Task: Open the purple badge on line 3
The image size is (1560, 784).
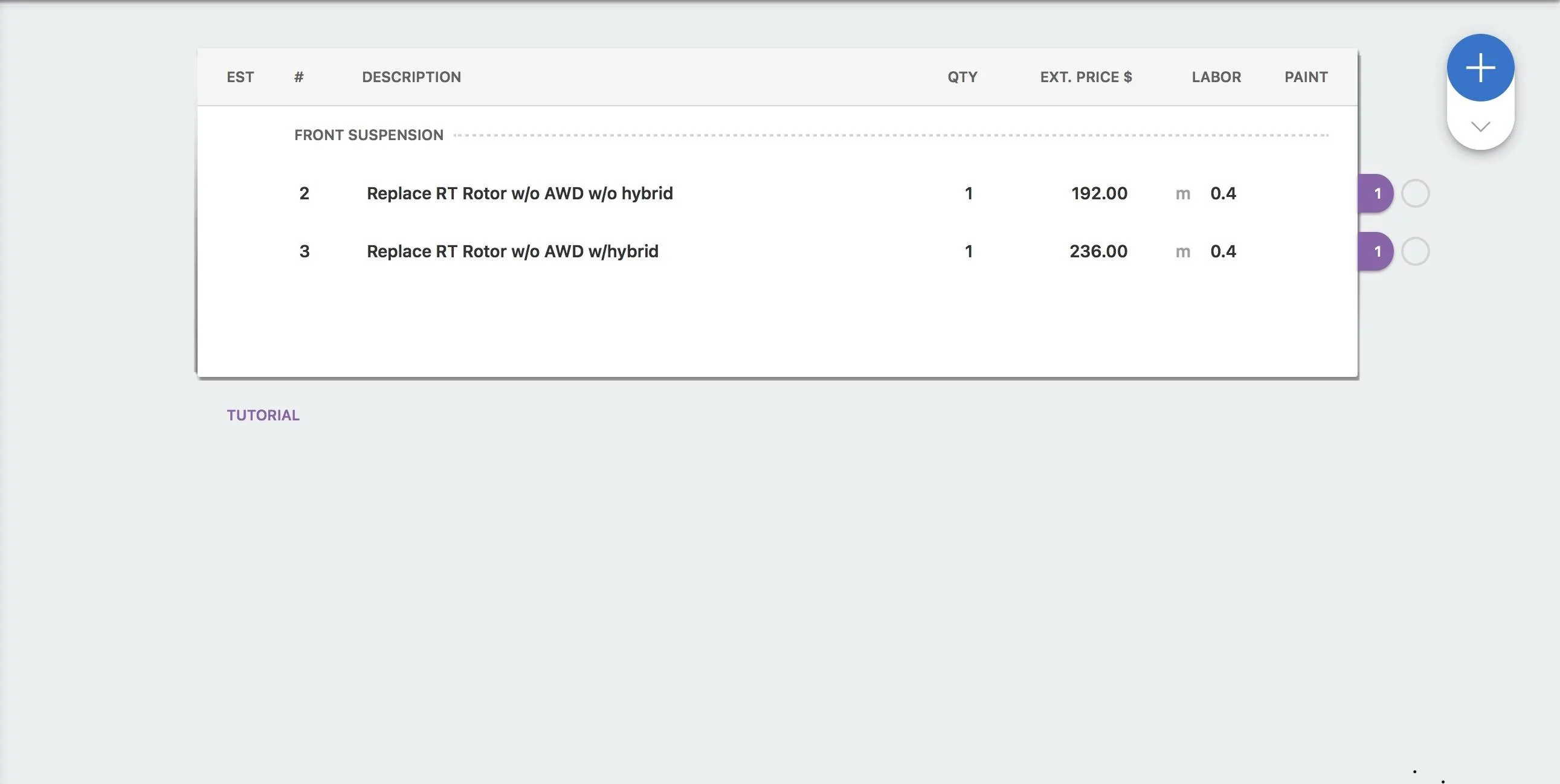Action: 1376,251
